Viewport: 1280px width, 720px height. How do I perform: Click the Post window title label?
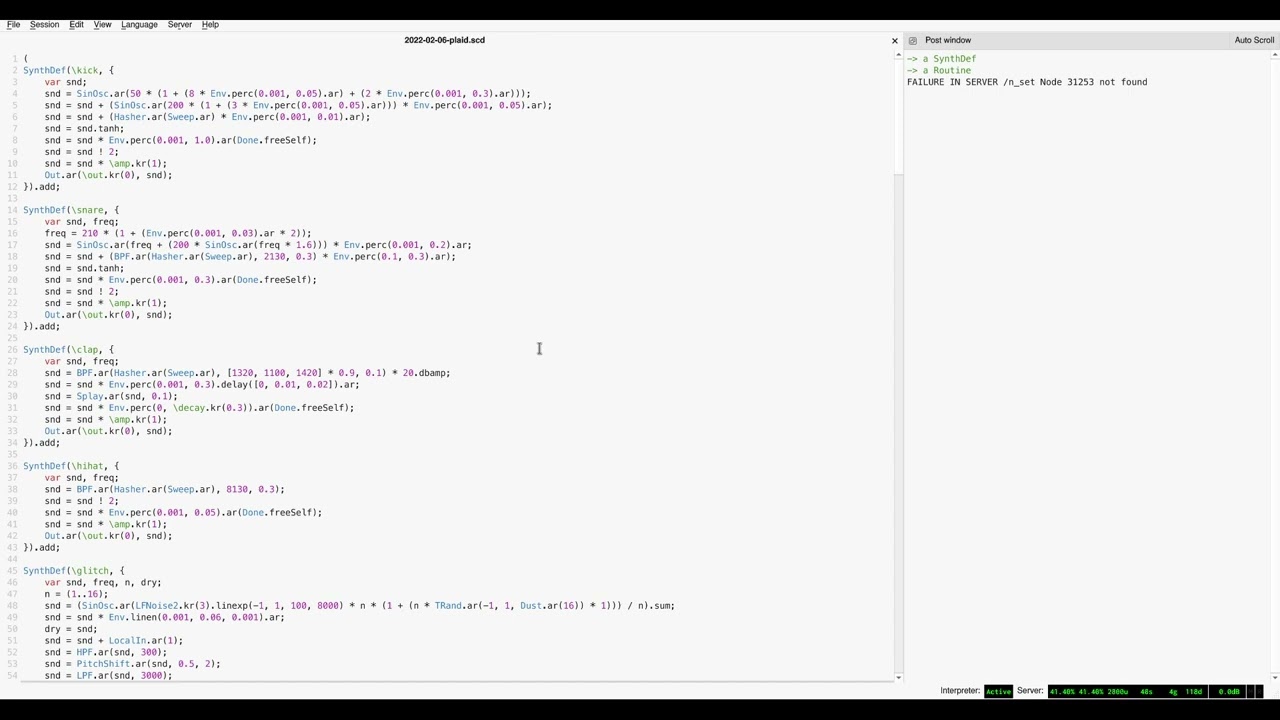click(x=948, y=40)
